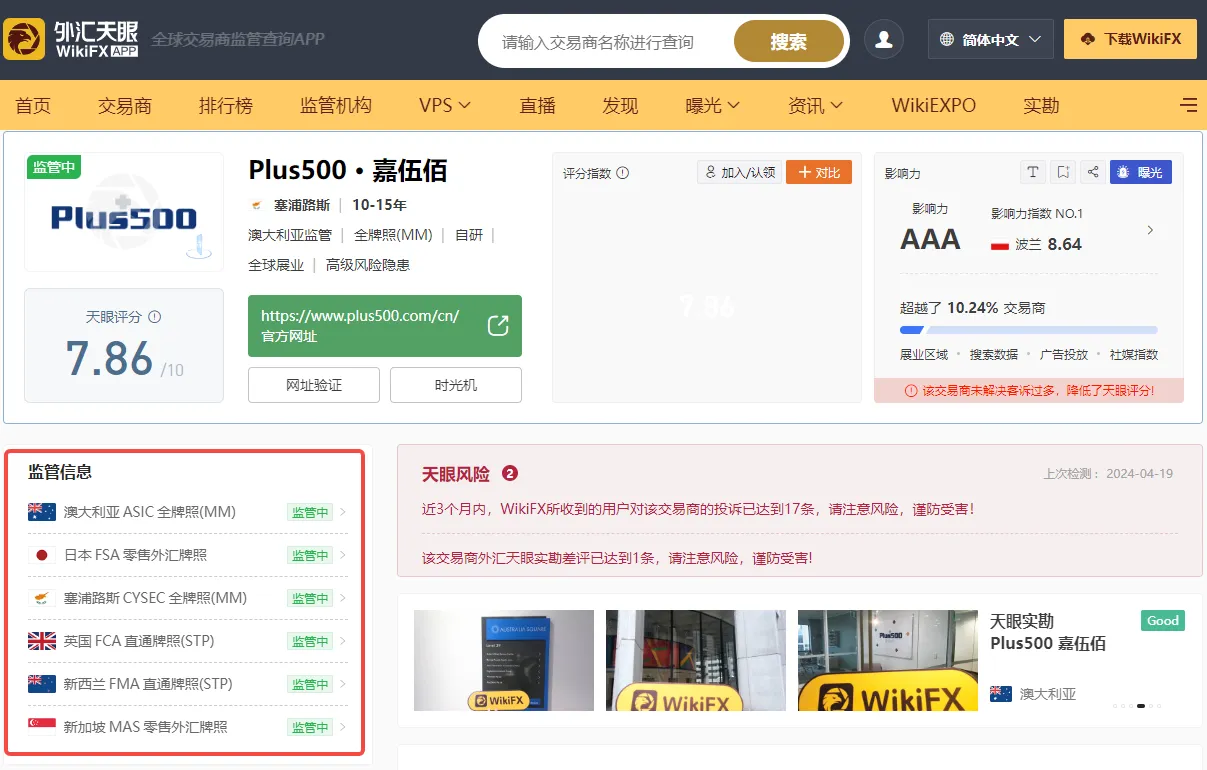This screenshot has width=1207, height=770.
Task: Click the active carousel dot under 天眼实勘
Action: 1141,706
